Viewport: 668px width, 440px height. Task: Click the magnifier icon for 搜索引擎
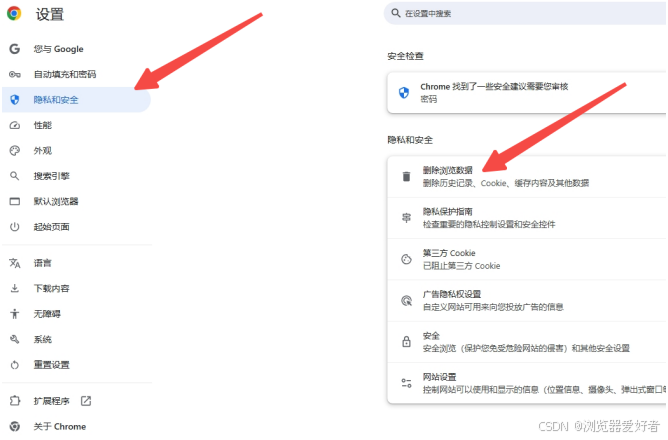(x=14, y=176)
